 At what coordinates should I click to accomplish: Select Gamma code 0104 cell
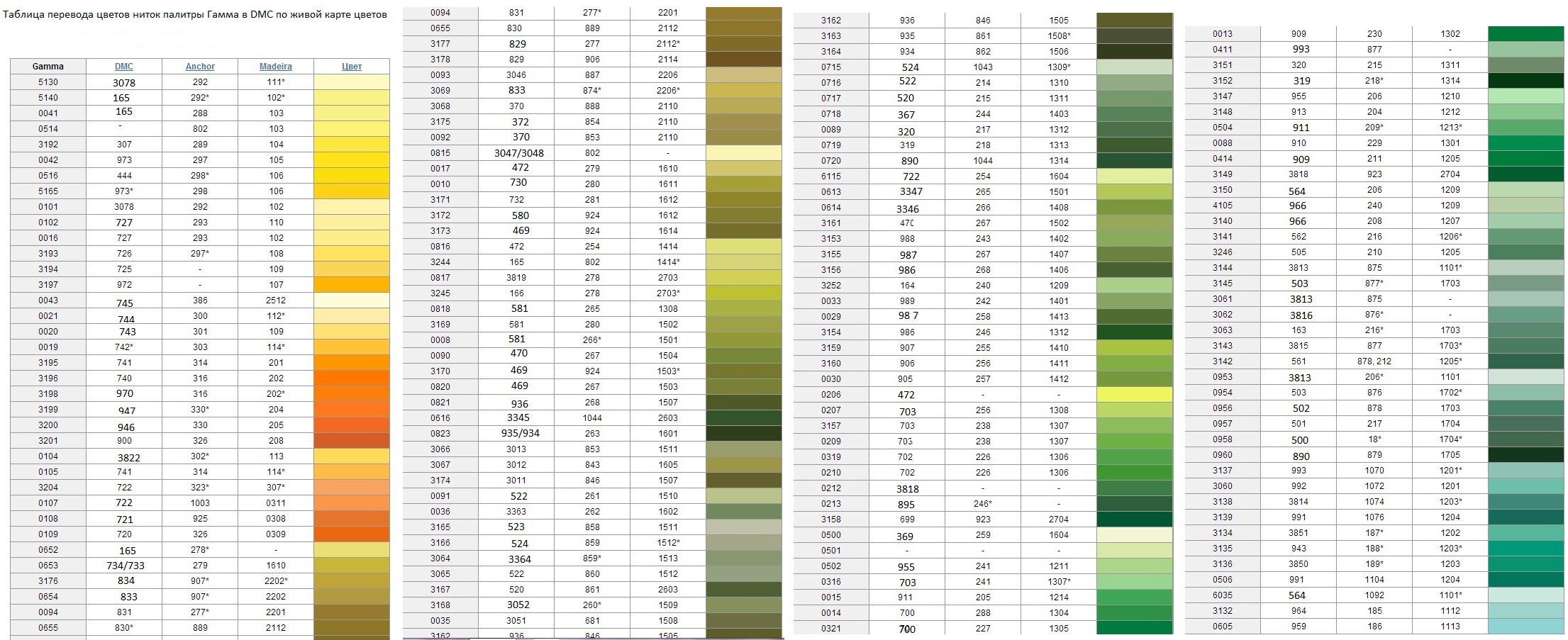[48, 456]
